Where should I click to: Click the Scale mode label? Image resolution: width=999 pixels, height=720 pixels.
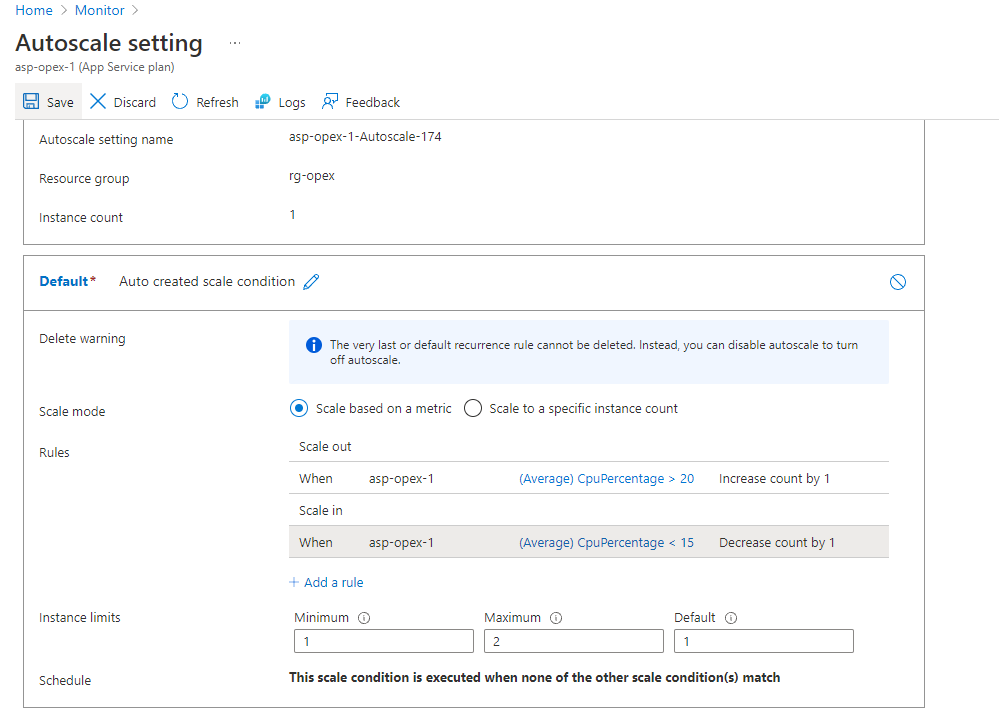point(72,412)
